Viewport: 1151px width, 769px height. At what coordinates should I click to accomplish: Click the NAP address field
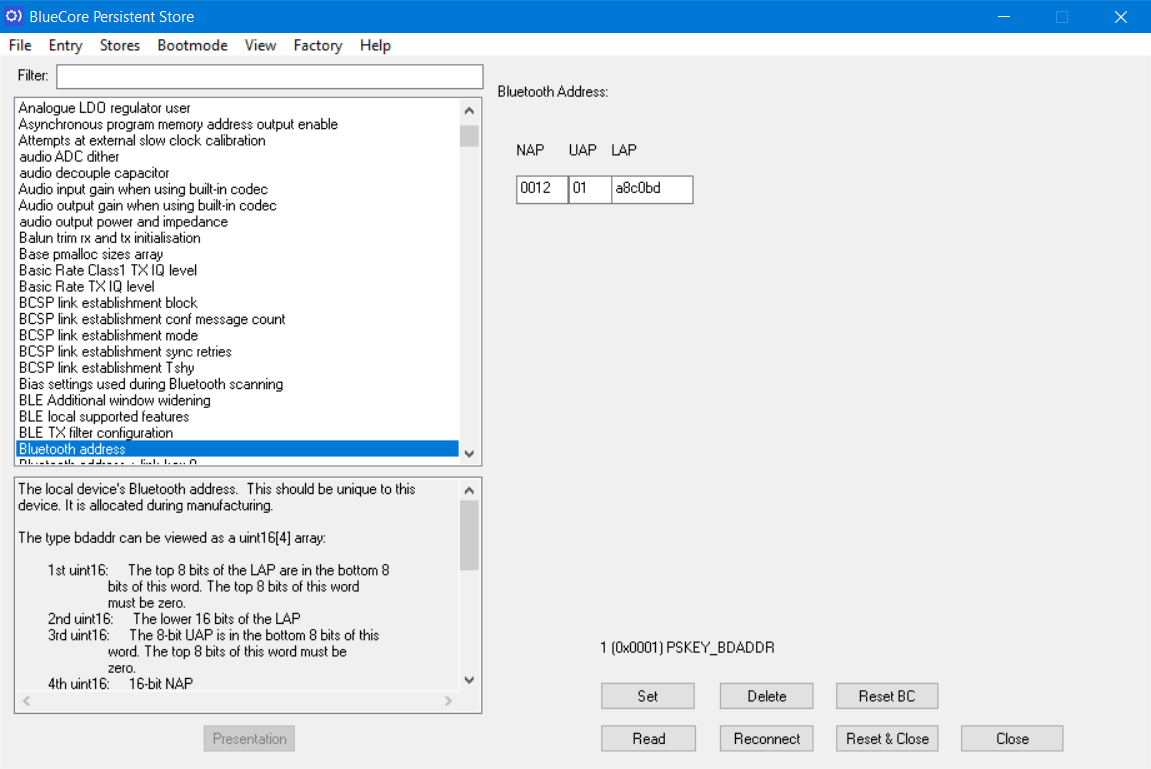tap(542, 189)
